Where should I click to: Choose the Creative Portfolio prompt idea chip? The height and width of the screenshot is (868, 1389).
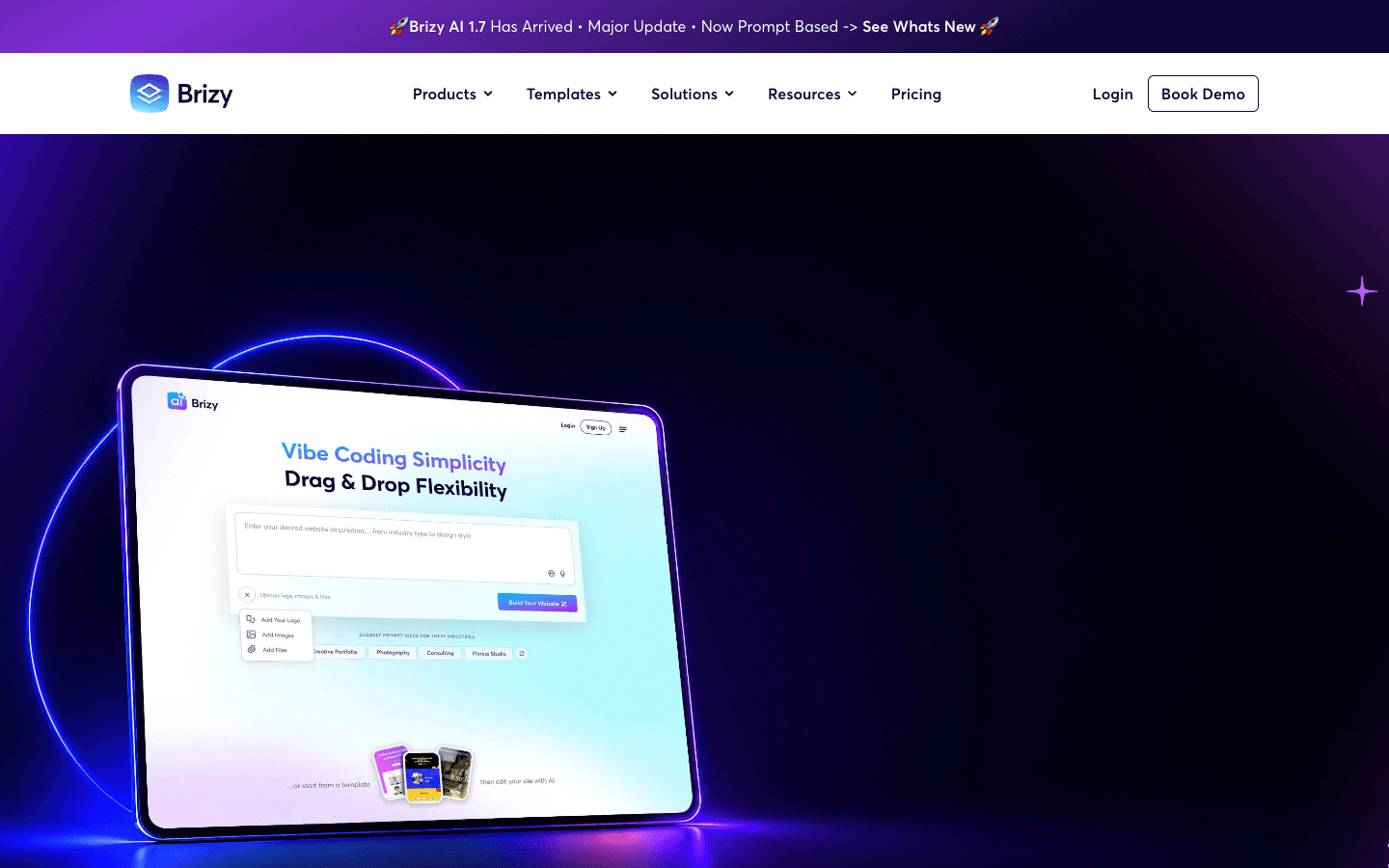tap(337, 652)
